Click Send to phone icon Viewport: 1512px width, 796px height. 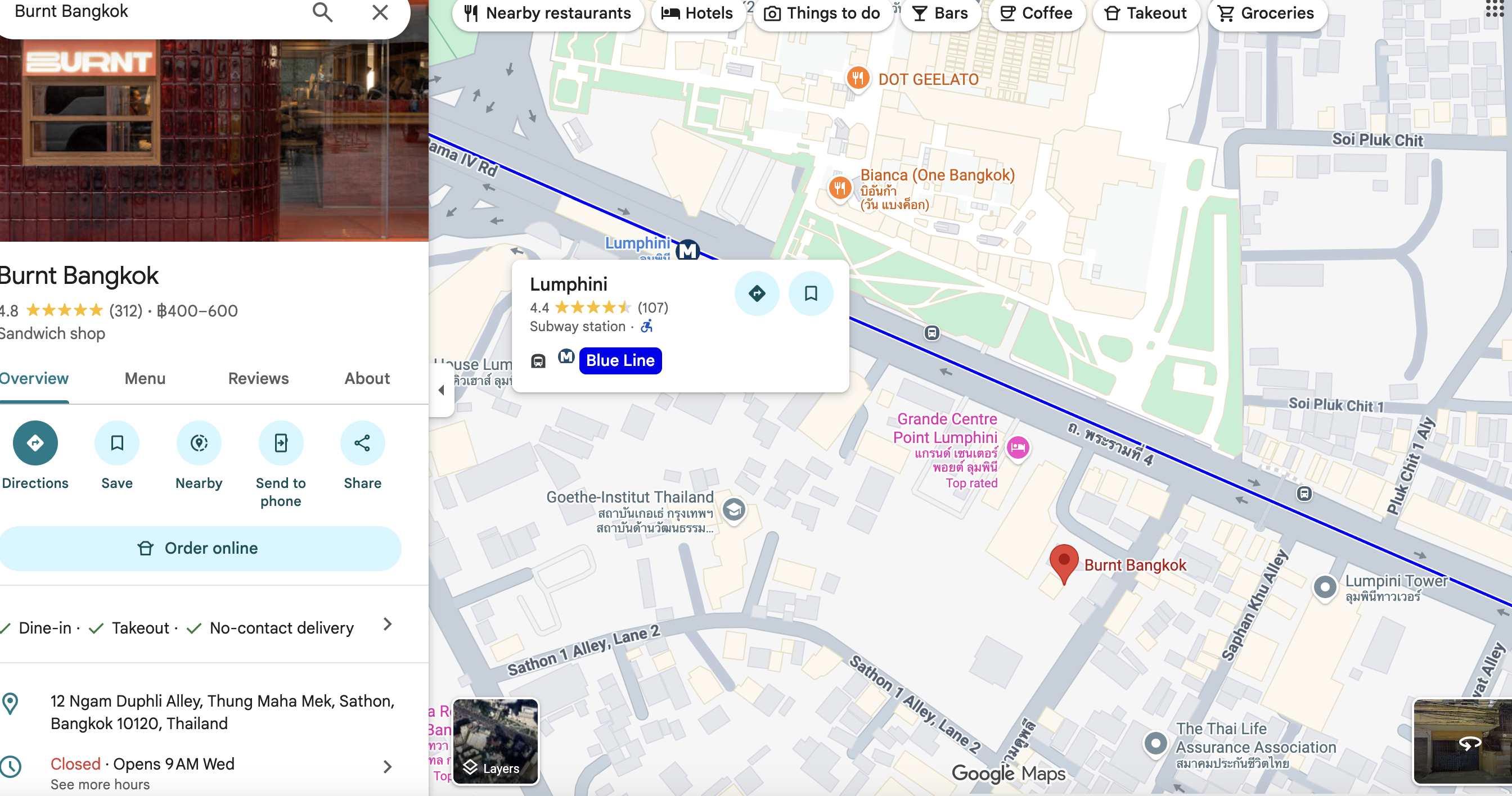281,443
